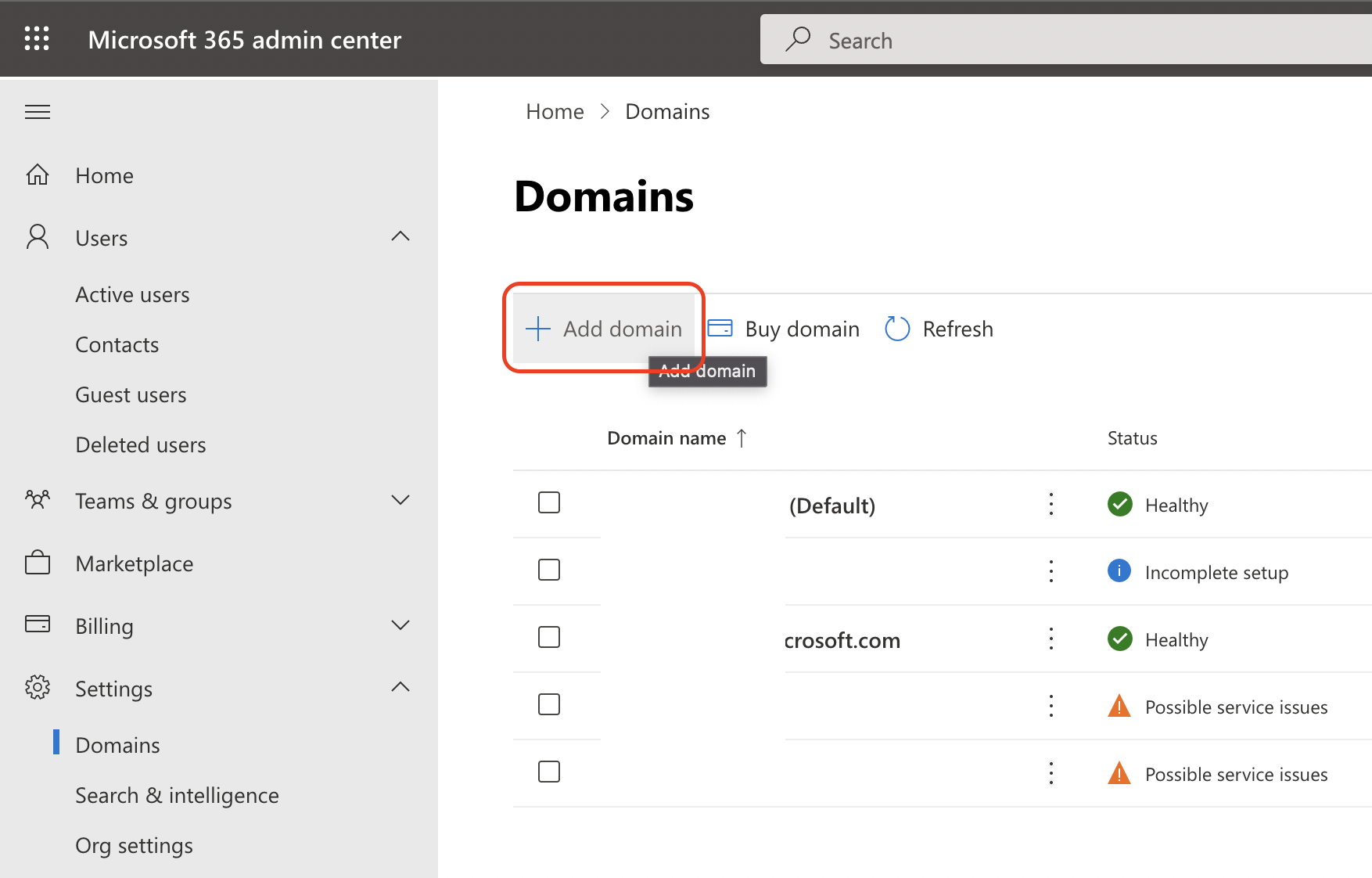Click the Refresh button label

[x=957, y=329]
